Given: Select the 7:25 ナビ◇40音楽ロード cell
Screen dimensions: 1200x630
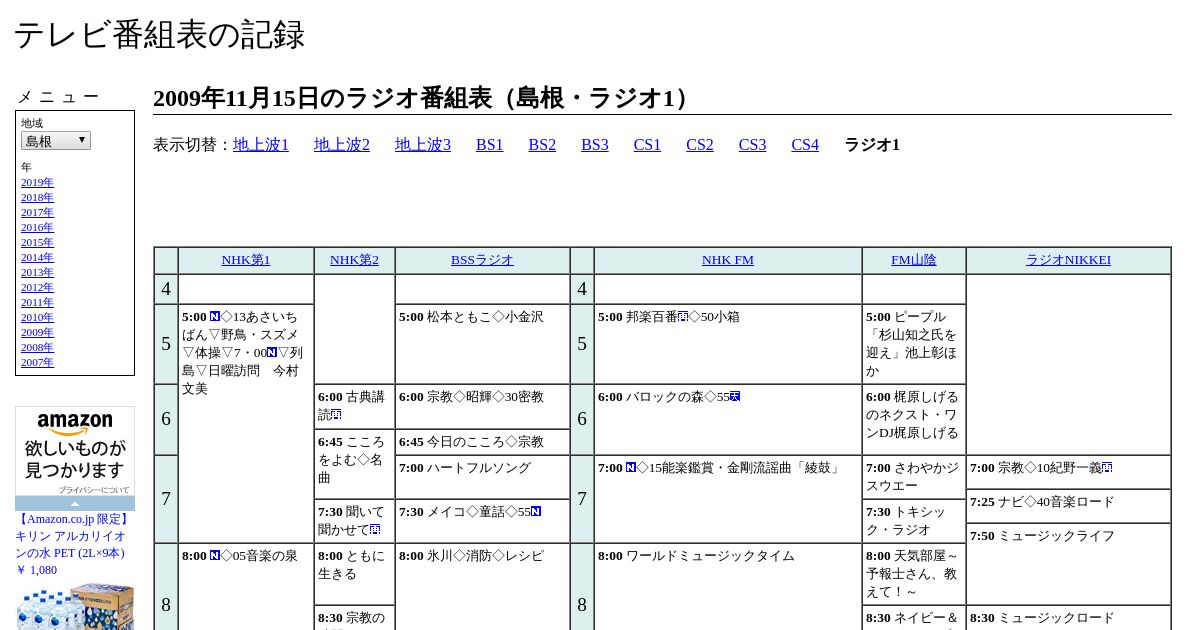Looking at the screenshot, I should (x=1068, y=506).
